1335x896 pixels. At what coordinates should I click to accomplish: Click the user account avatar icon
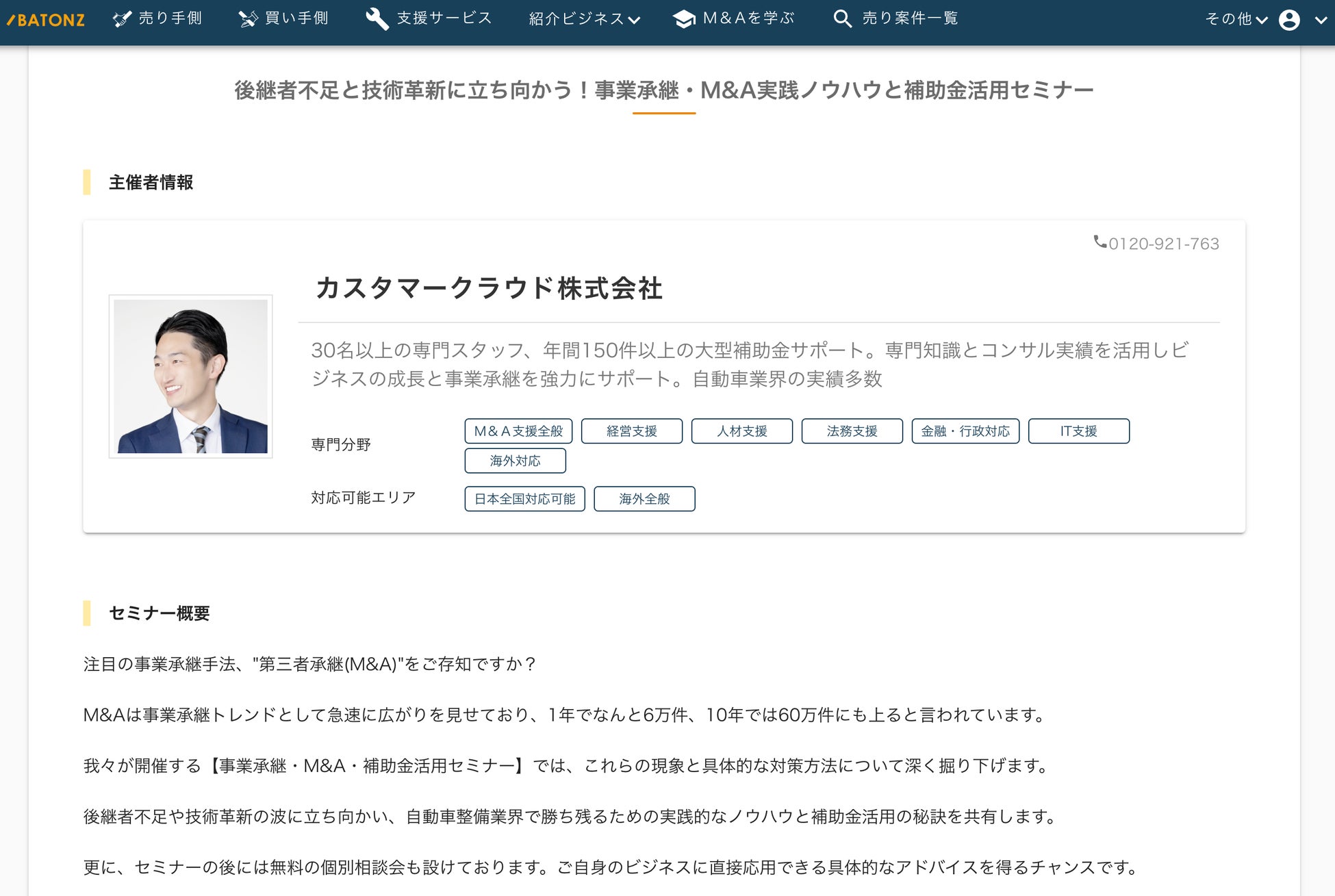(1289, 20)
